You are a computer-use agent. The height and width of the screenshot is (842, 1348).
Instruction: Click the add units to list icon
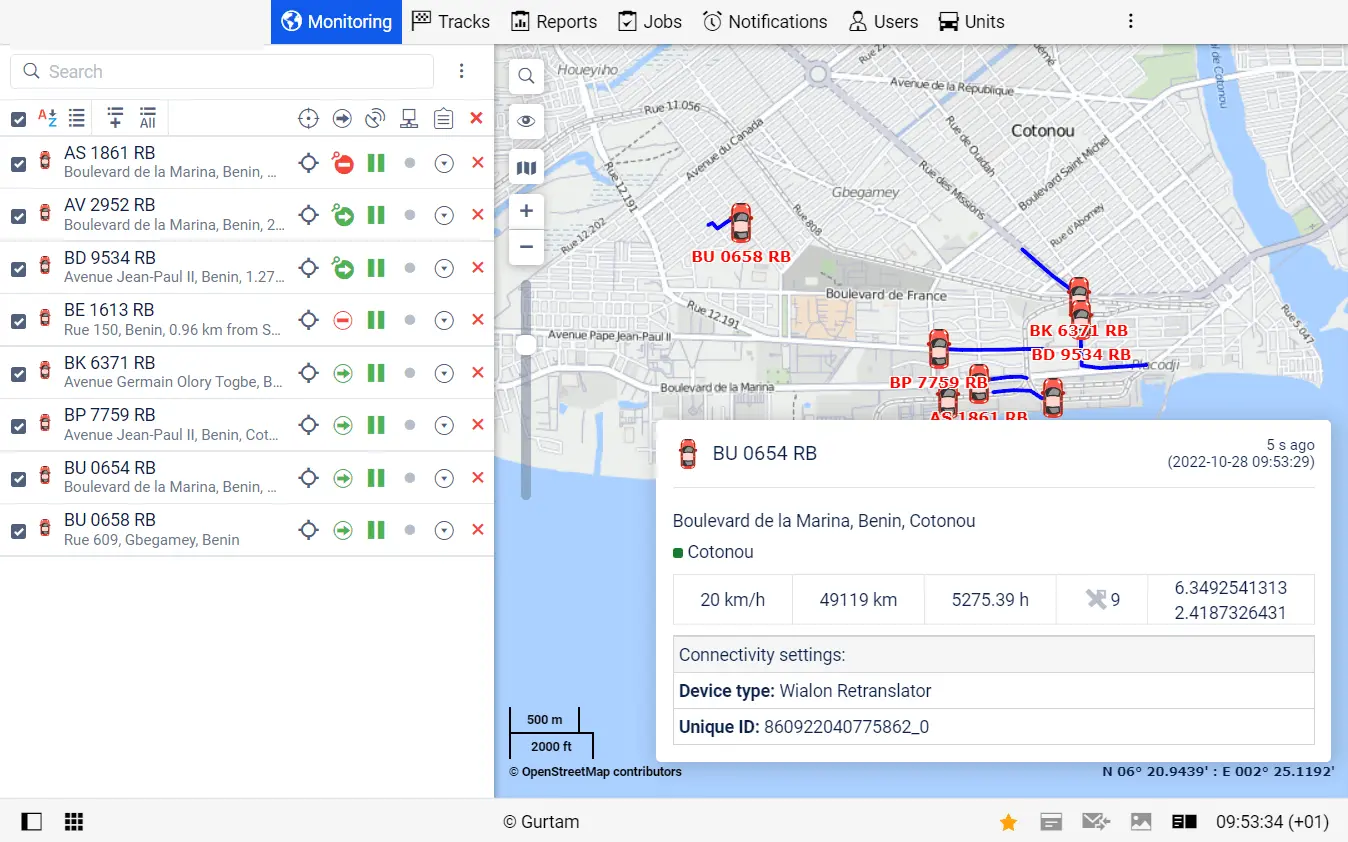point(115,118)
